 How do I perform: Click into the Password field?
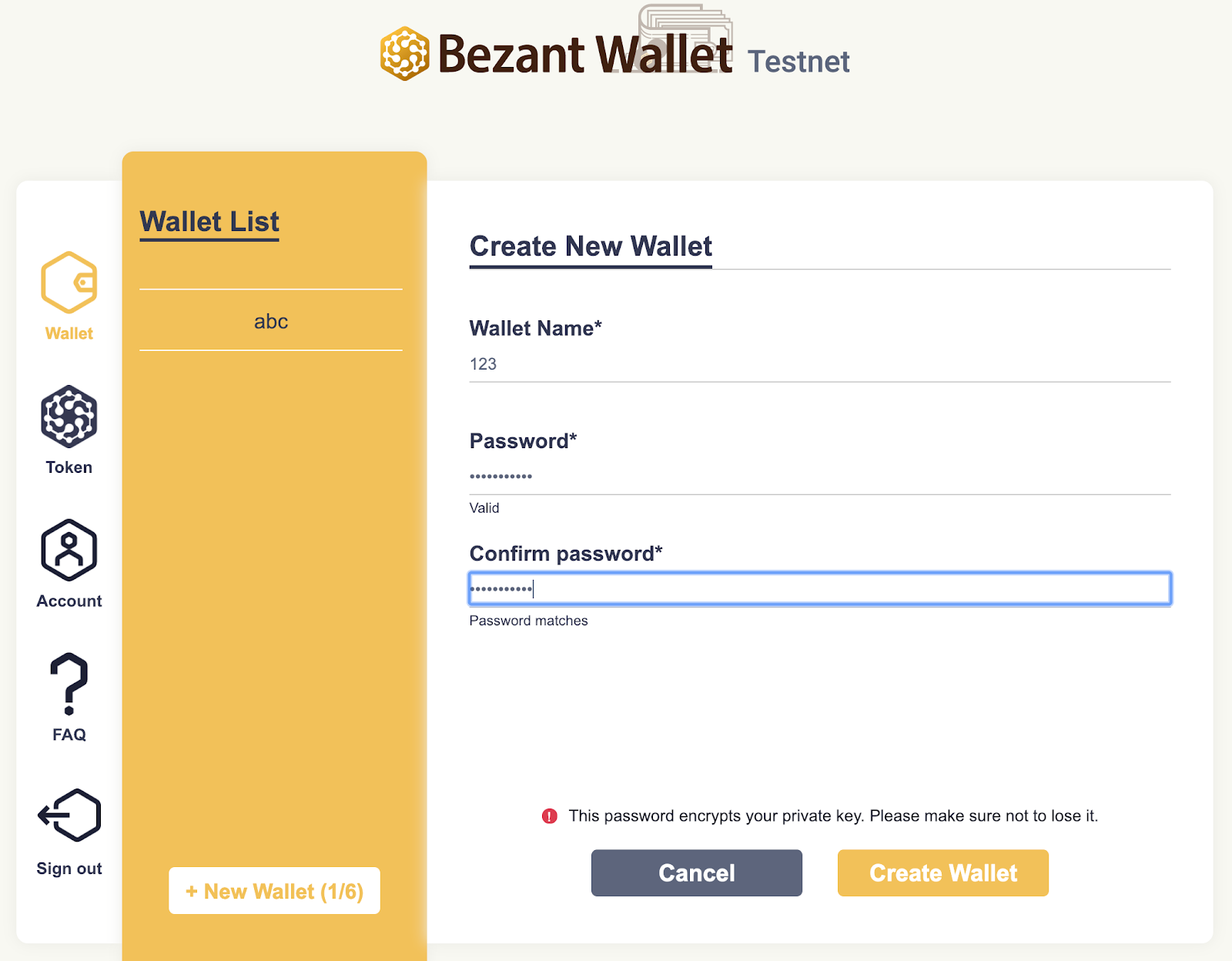coord(819,477)
